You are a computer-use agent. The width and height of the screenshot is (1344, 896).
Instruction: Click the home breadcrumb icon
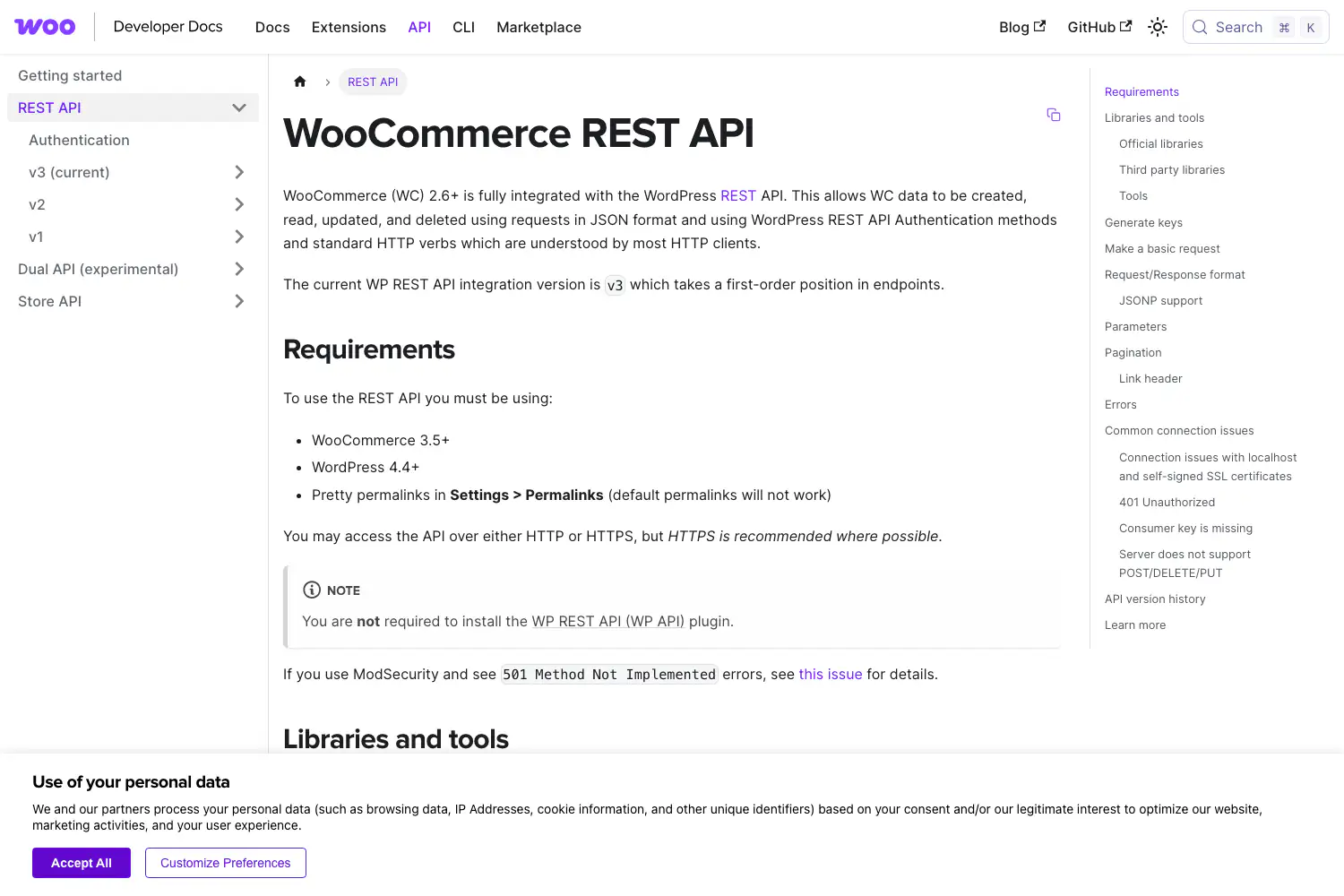click(x=300, y=82)
